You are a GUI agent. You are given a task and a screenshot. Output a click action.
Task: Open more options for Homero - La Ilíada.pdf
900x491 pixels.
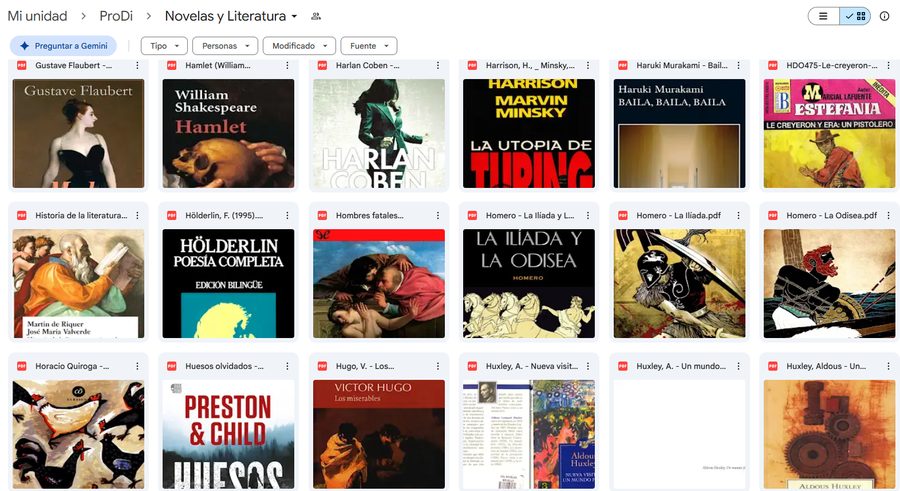739,215
